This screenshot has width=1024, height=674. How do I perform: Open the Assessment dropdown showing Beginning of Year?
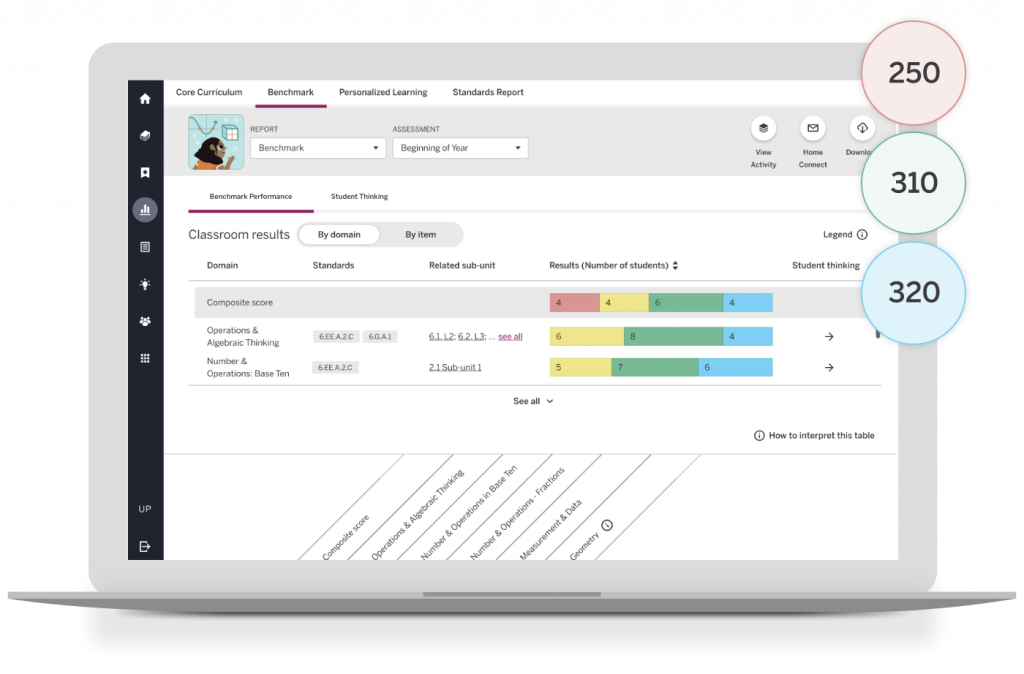click(x=460, y=148)
